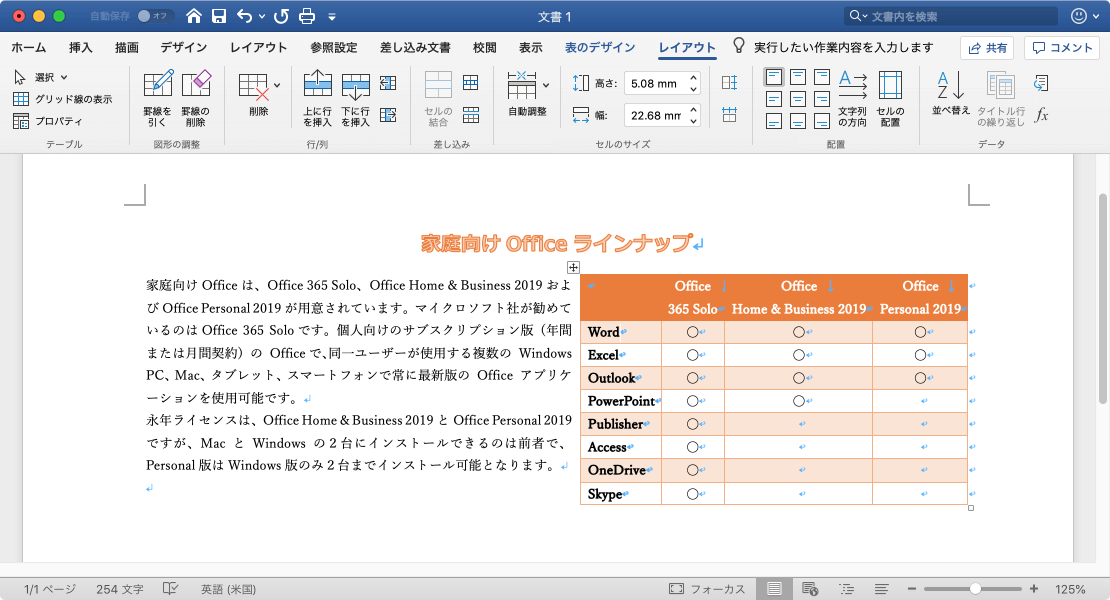Select Align Bottom Right cell alignment
1110x600 pixels.
click(x=822, y=122)
